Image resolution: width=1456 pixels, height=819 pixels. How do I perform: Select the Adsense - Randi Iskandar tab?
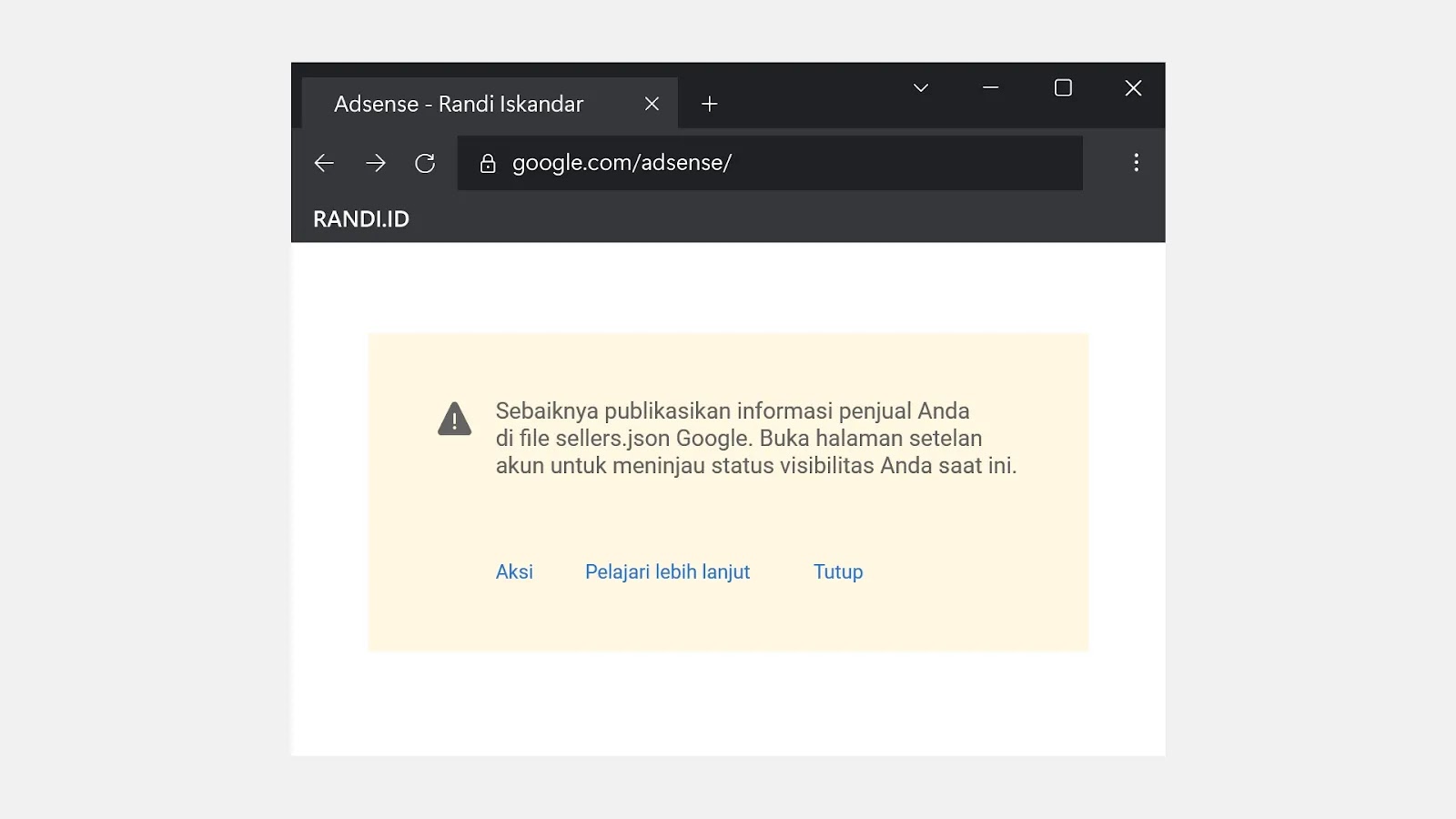490,103
